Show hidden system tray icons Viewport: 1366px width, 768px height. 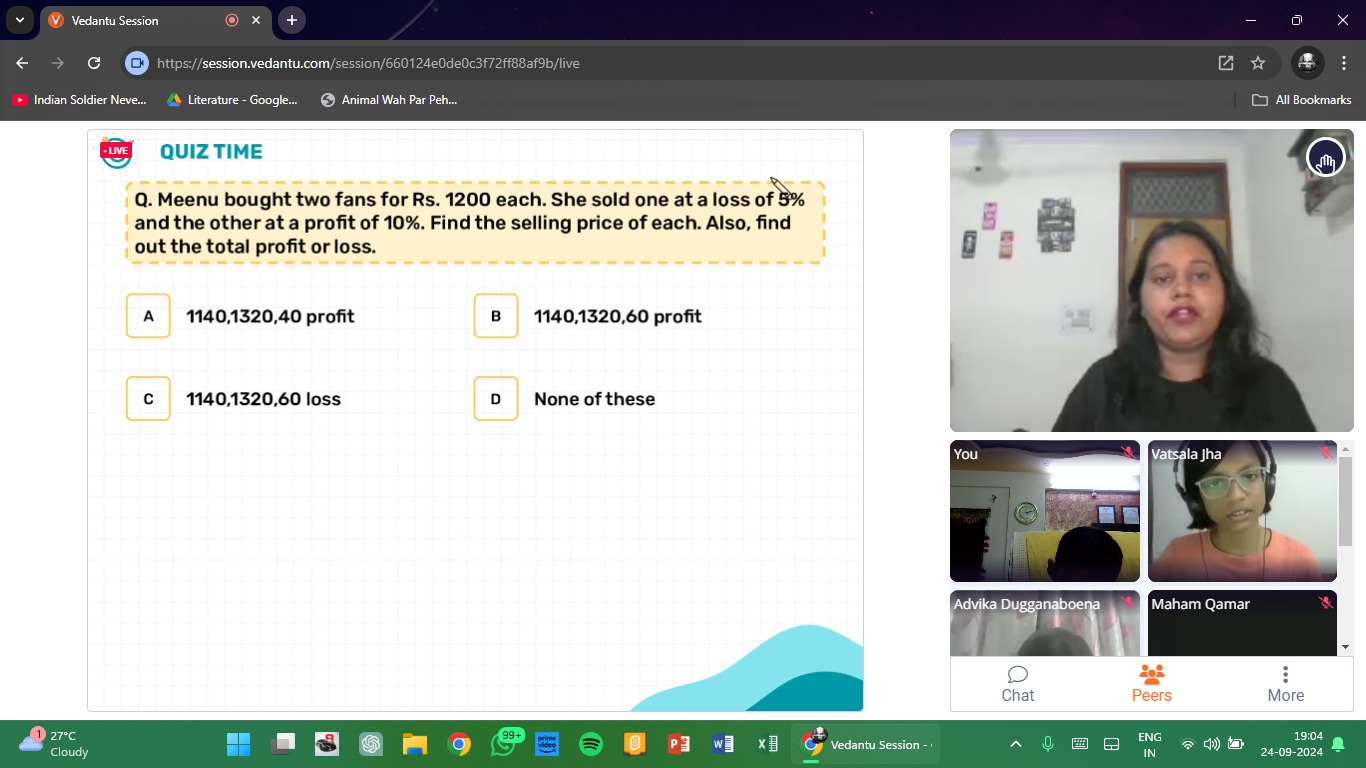tap(1016, 744)
